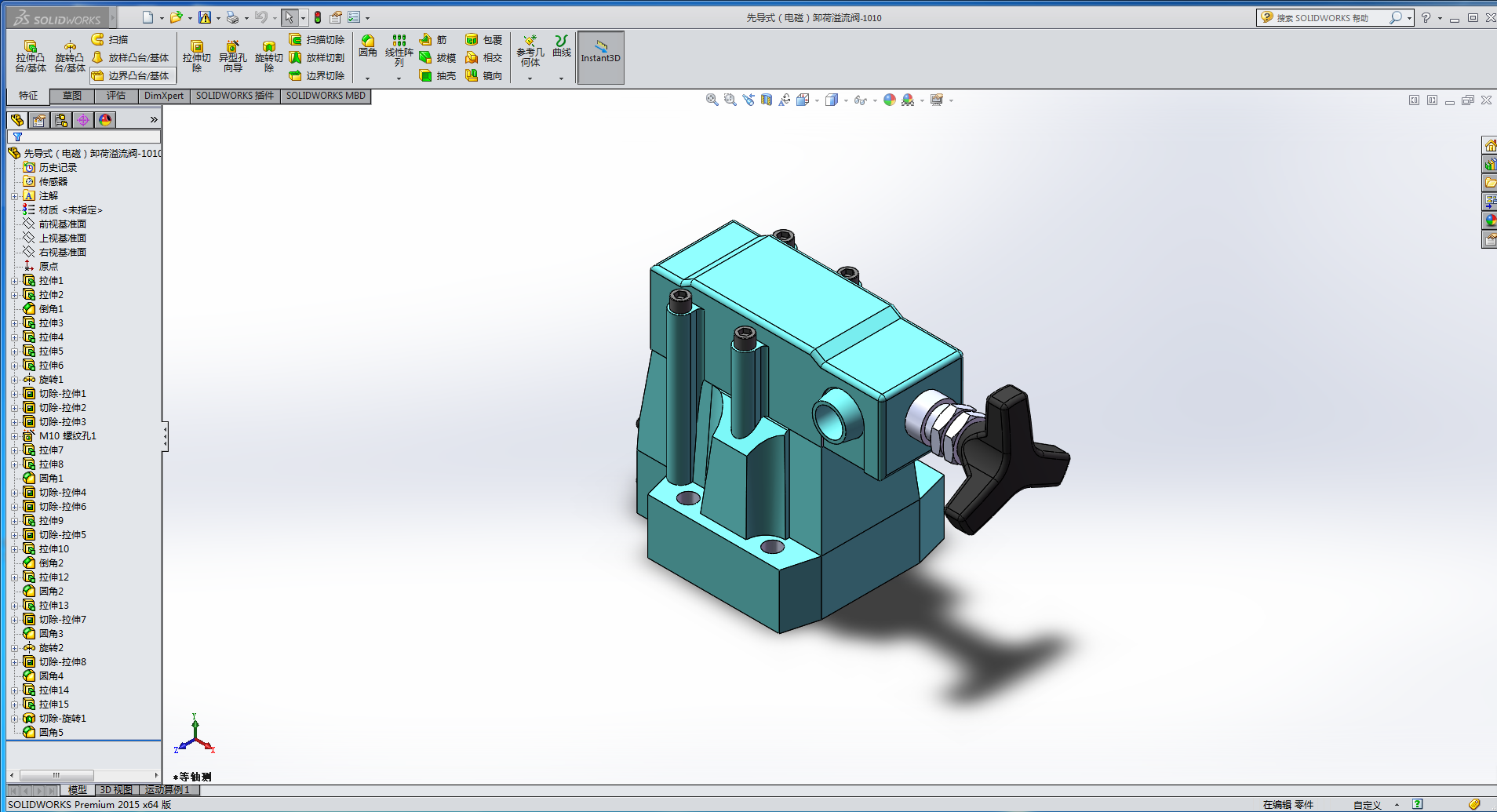This screenshot has height=812, width=1497.
Task: Select the 镜向 mirror tool
Action: tap(483, 75)
